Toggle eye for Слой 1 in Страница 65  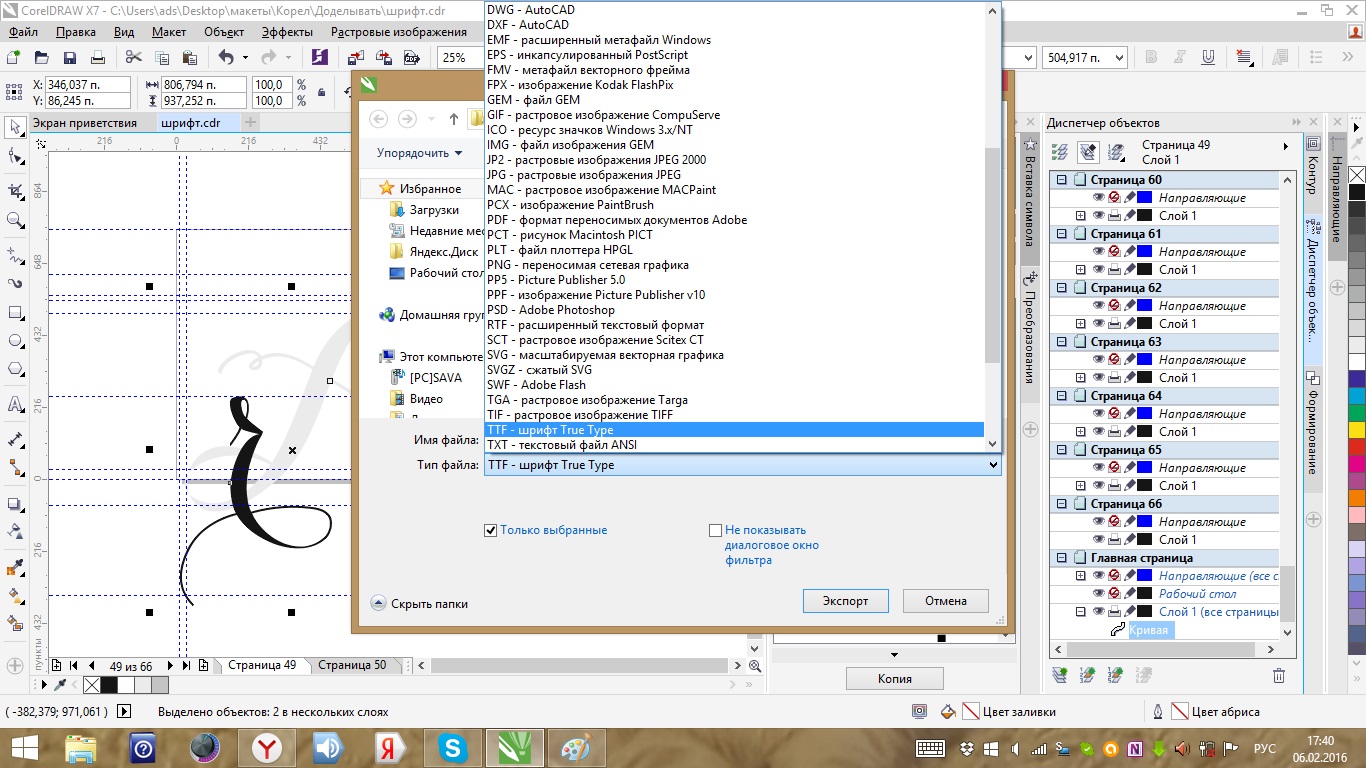(1098, 486)
